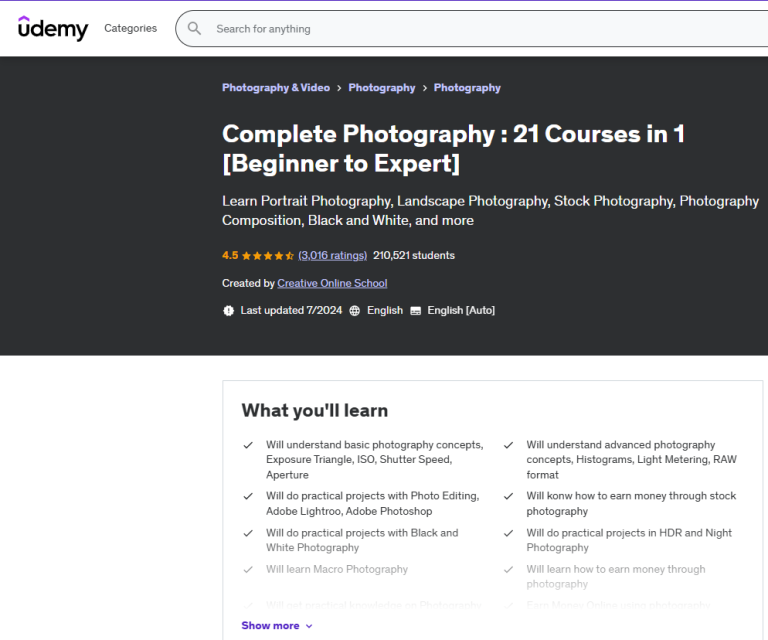
Task: Click the last updated alert icon
Action: (228, 311)
